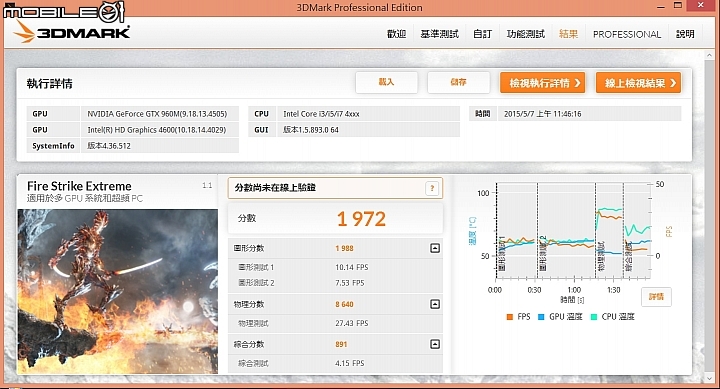
Task: Go to the 功能測試 tab
Action: tap(525, 34)
